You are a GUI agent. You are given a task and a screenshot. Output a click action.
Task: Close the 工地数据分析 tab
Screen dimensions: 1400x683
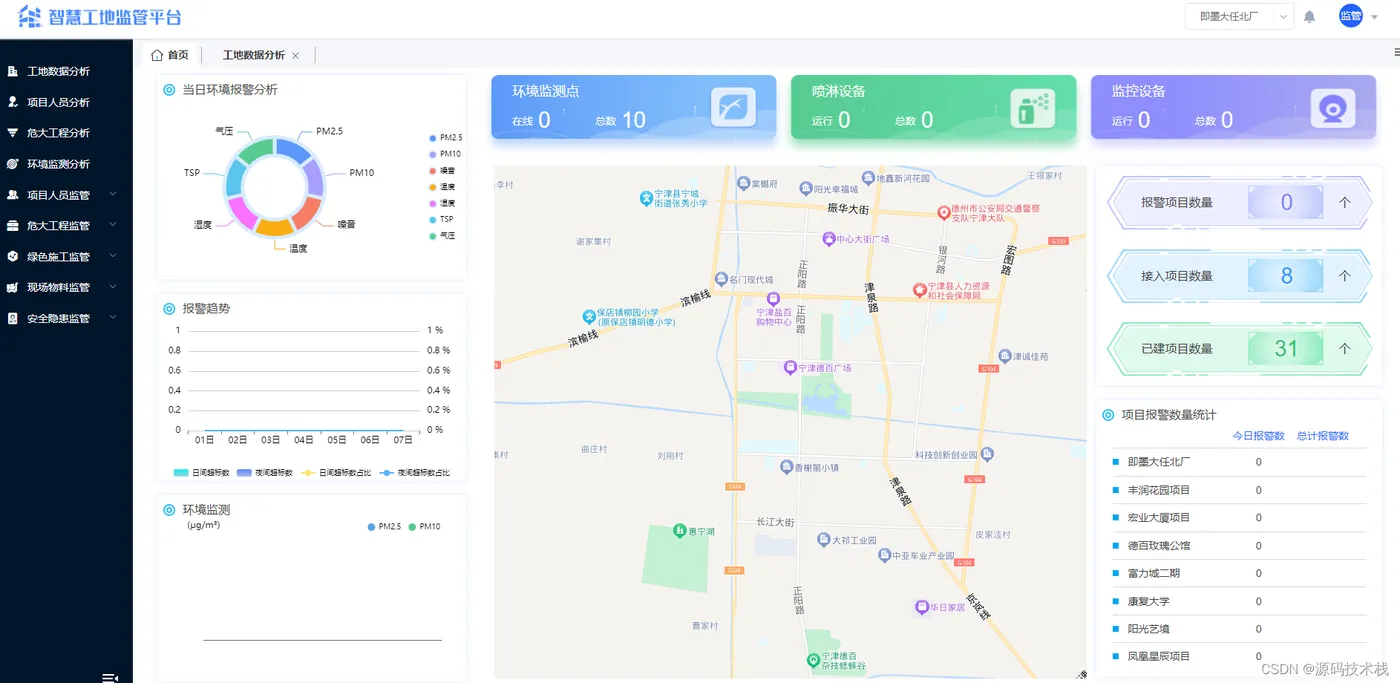click(x=296, y=56)
